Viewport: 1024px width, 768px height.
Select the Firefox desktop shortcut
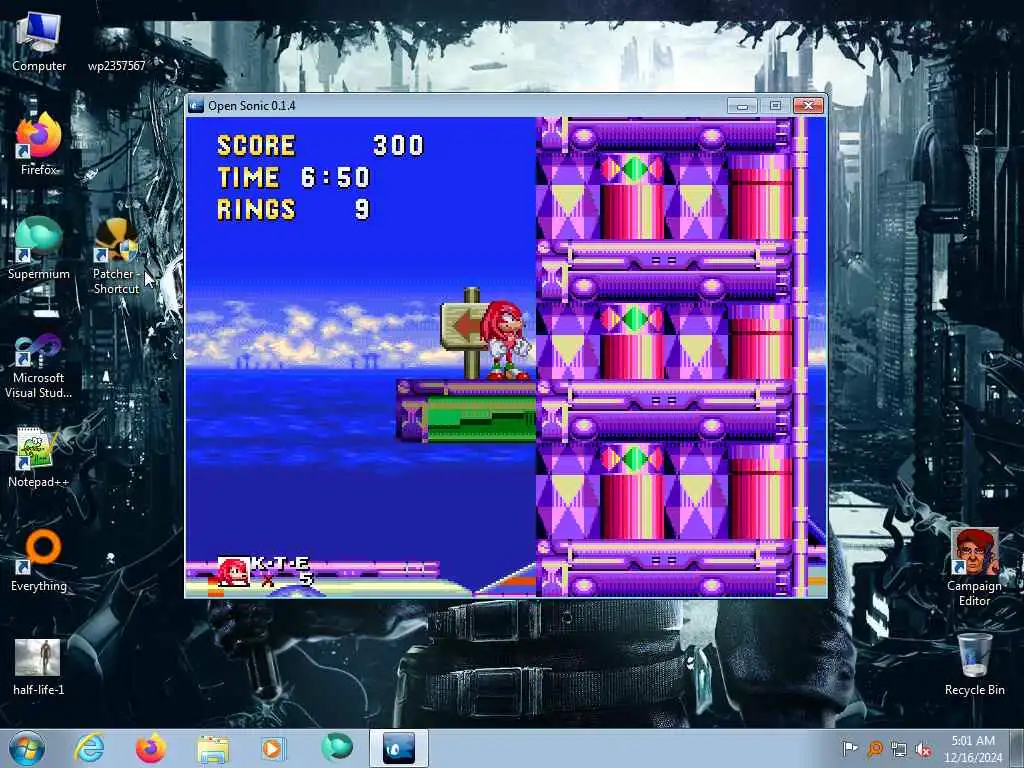pyautogui.click(x=39, y=144)
